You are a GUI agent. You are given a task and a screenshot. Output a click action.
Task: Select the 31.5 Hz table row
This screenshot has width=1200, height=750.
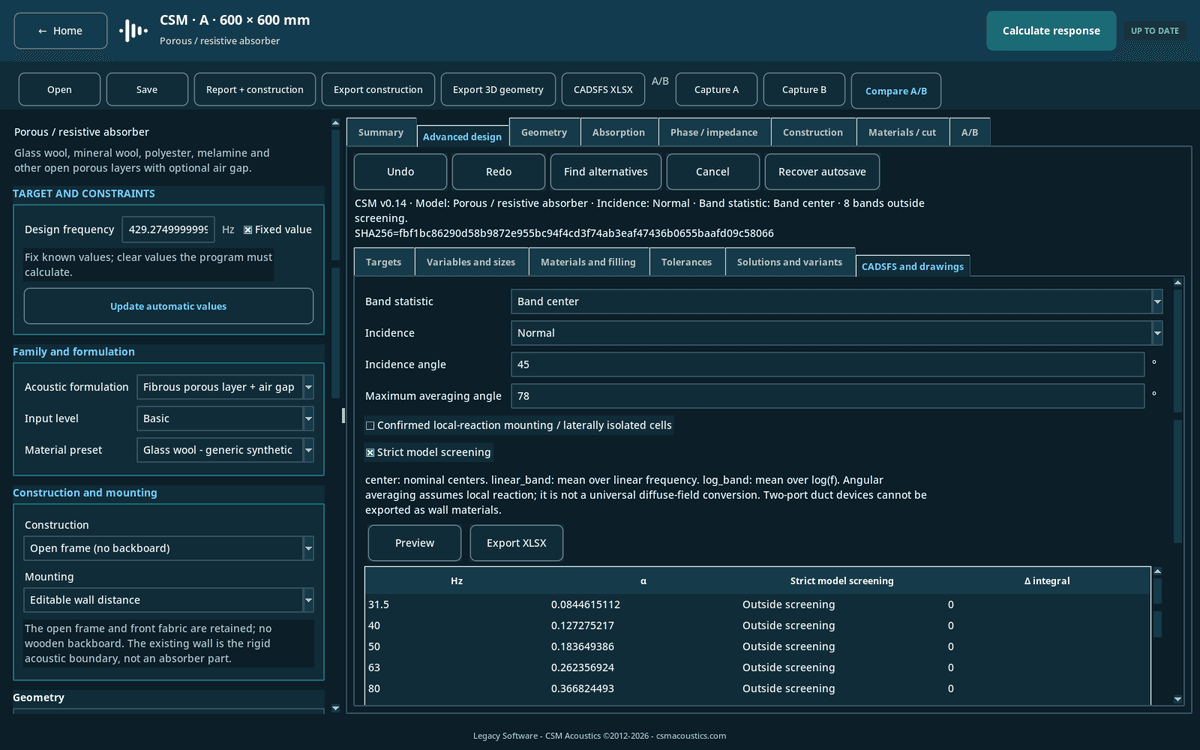pyautogui.click(x=758, y=605)
